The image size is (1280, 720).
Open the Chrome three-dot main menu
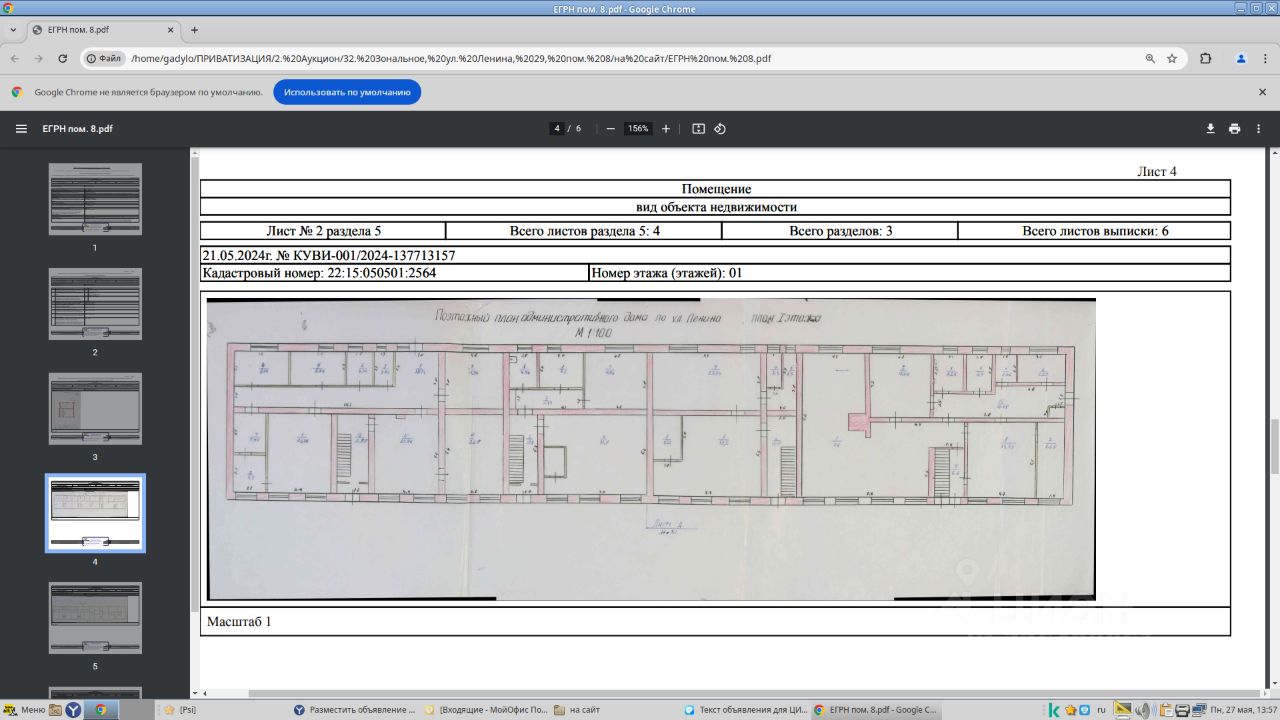click(x=1264, y=59)
